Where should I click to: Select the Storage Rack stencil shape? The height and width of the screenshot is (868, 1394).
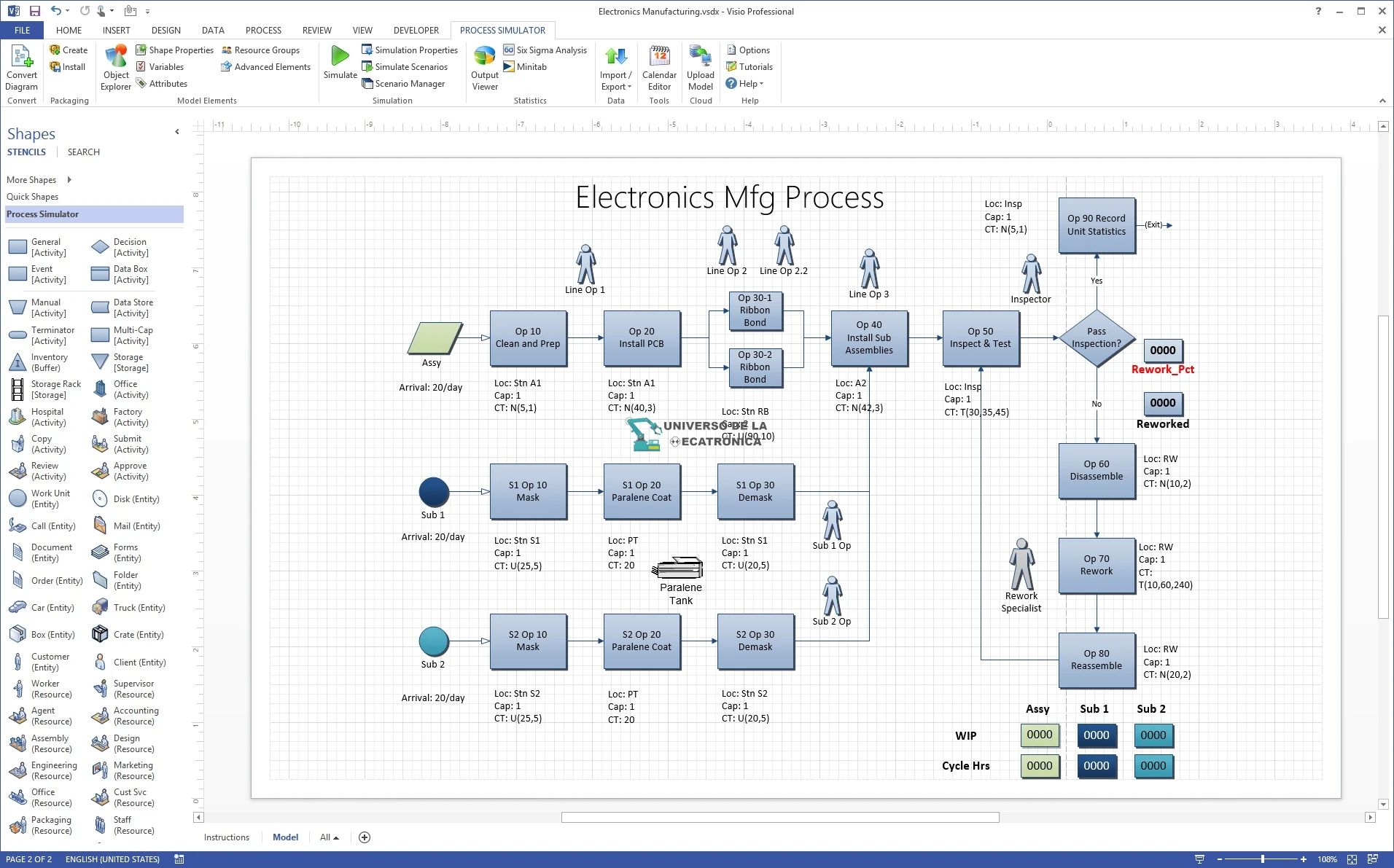[x=45, y=389]
